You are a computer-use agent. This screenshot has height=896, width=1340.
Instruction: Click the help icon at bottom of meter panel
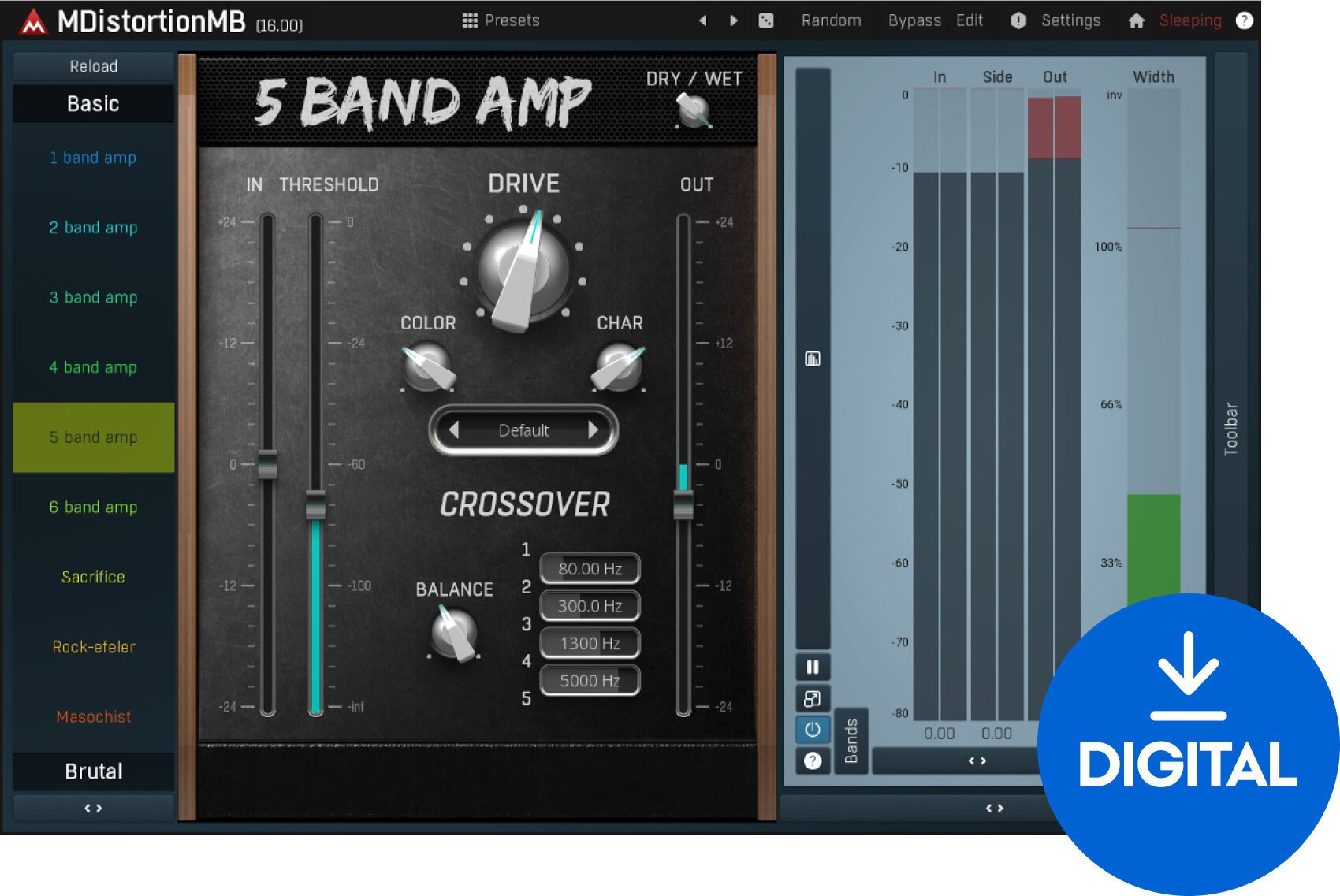click(811, 760)
